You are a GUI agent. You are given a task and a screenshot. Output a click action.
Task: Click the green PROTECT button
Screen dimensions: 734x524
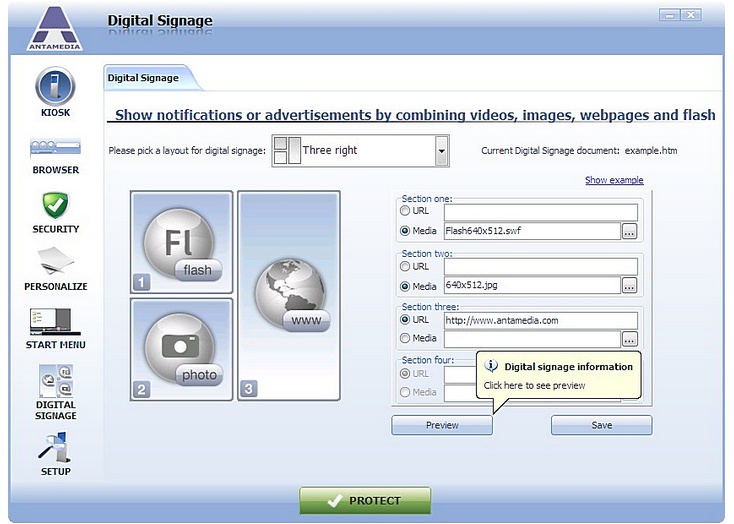point(365,501)
